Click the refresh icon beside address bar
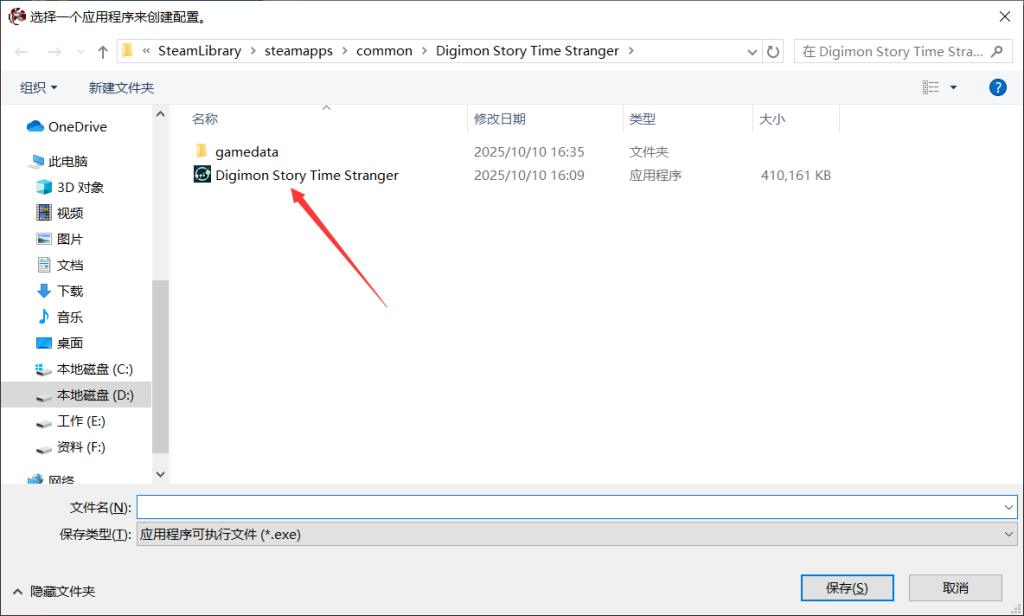This screenshot has height=616, width=1024. (773, 51)
